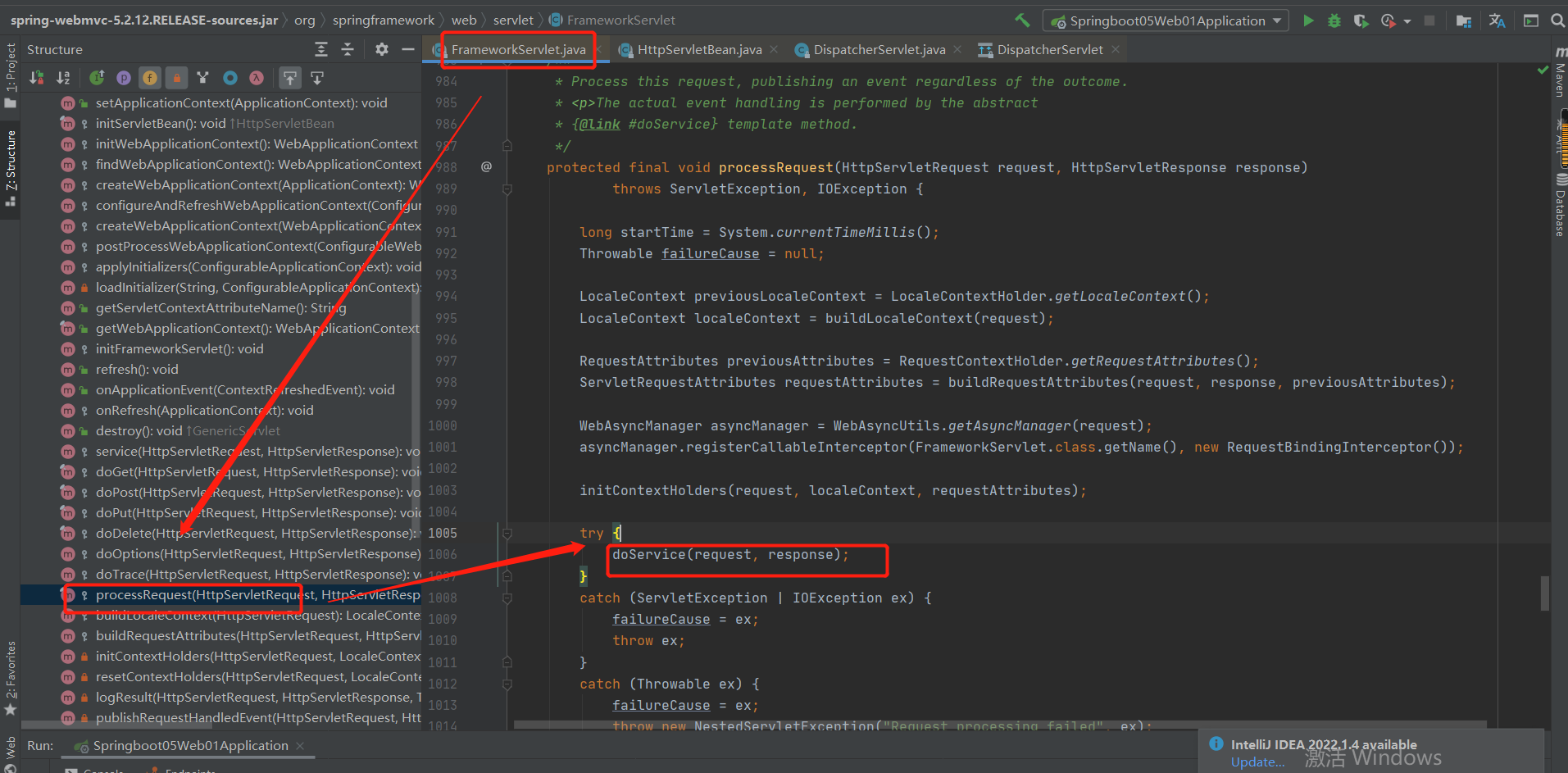Click Update link in IDEA notification

pyautogui.click(x=1257, y=762)
